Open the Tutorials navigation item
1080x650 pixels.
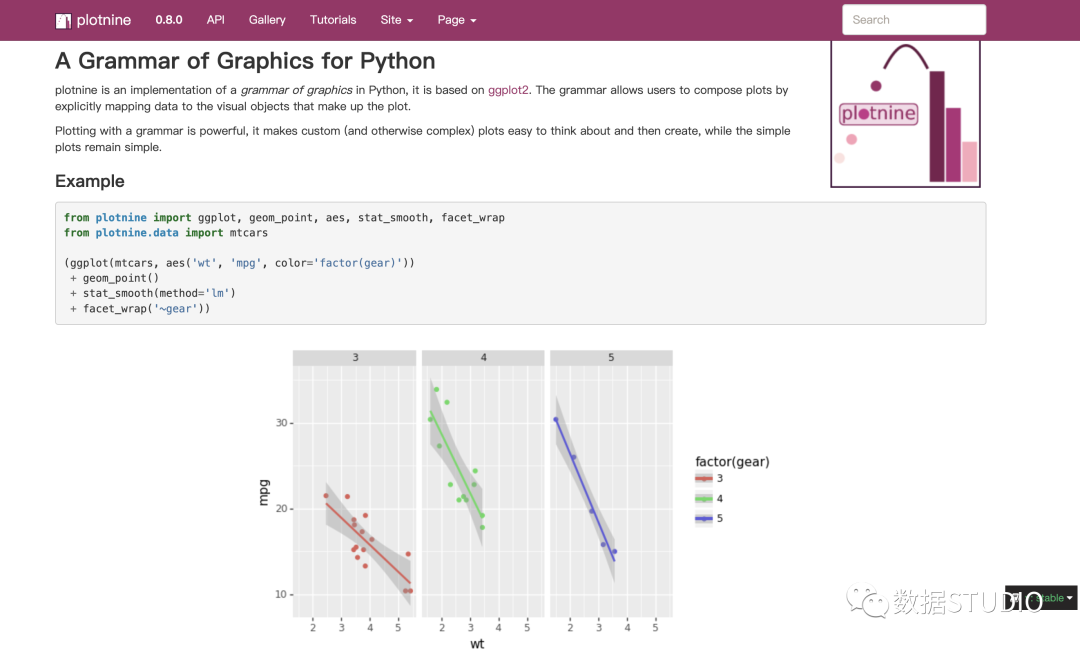click(333, 20)
